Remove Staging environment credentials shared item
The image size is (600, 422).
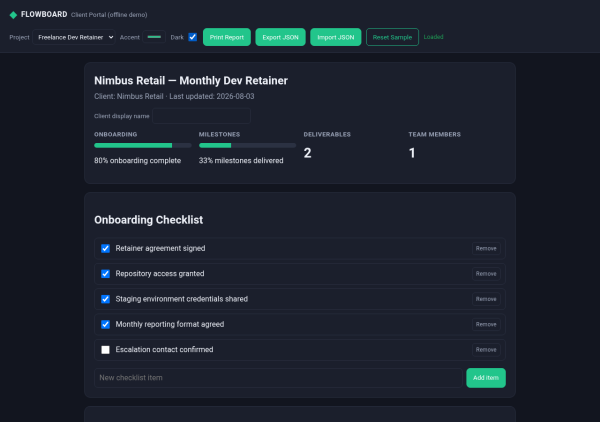[x=486, y=299]
